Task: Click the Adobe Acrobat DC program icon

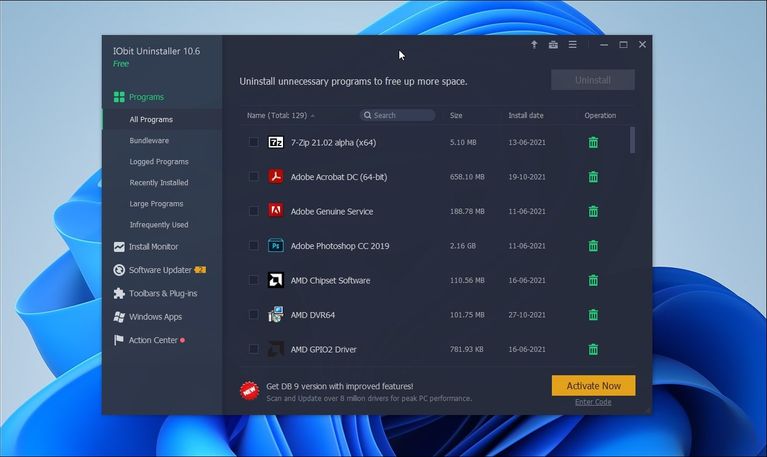Action: 276,177
